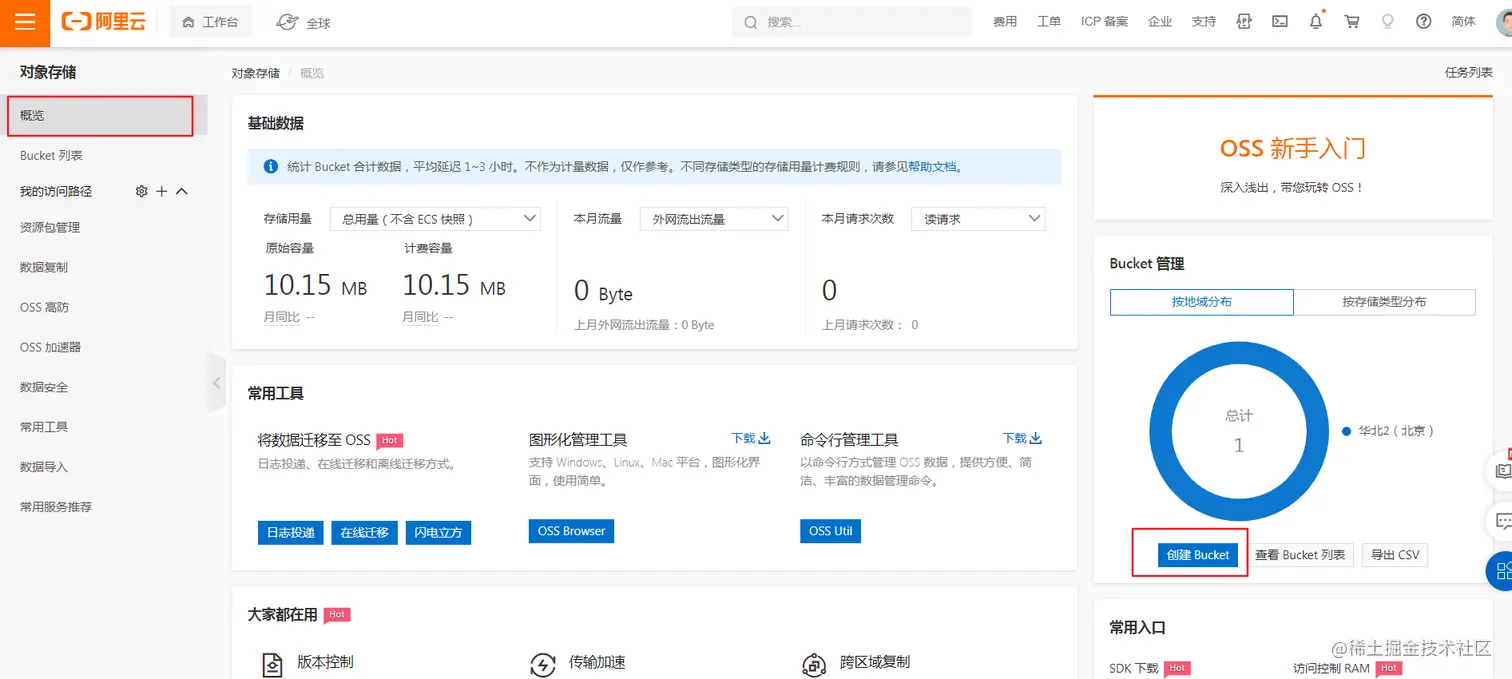
Task: Open 数据导入 in the sidebar
Action: (44, 467)
